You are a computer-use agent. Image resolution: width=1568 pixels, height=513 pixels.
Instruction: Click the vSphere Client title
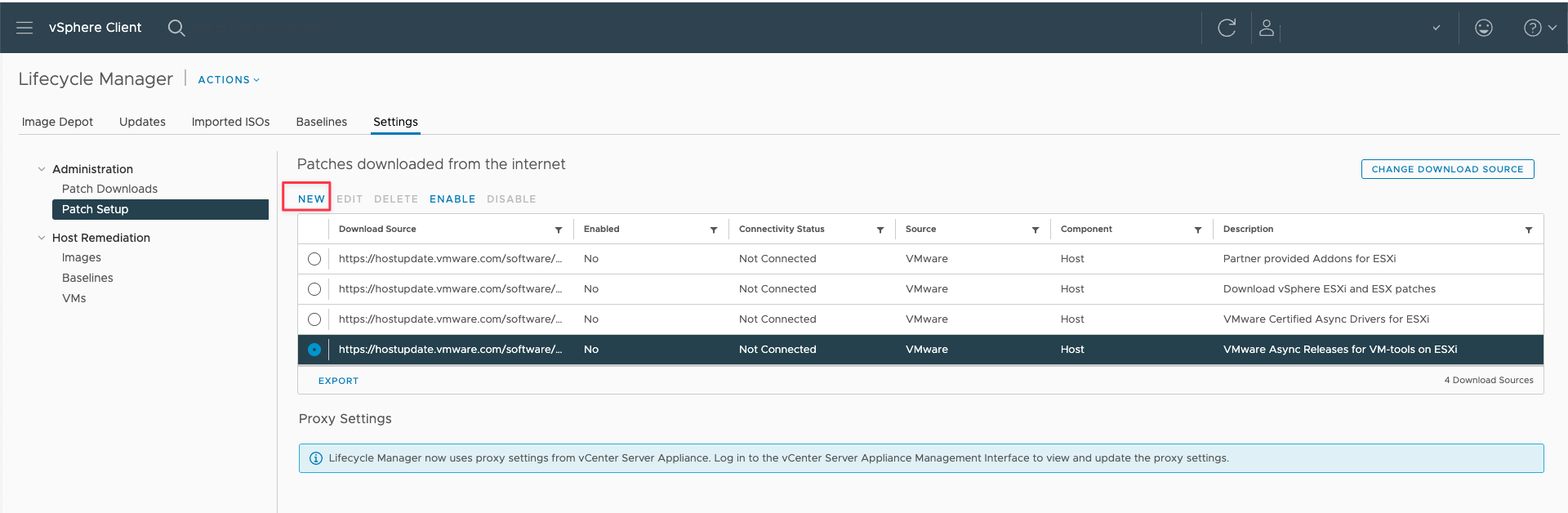[x=95, y=28]
